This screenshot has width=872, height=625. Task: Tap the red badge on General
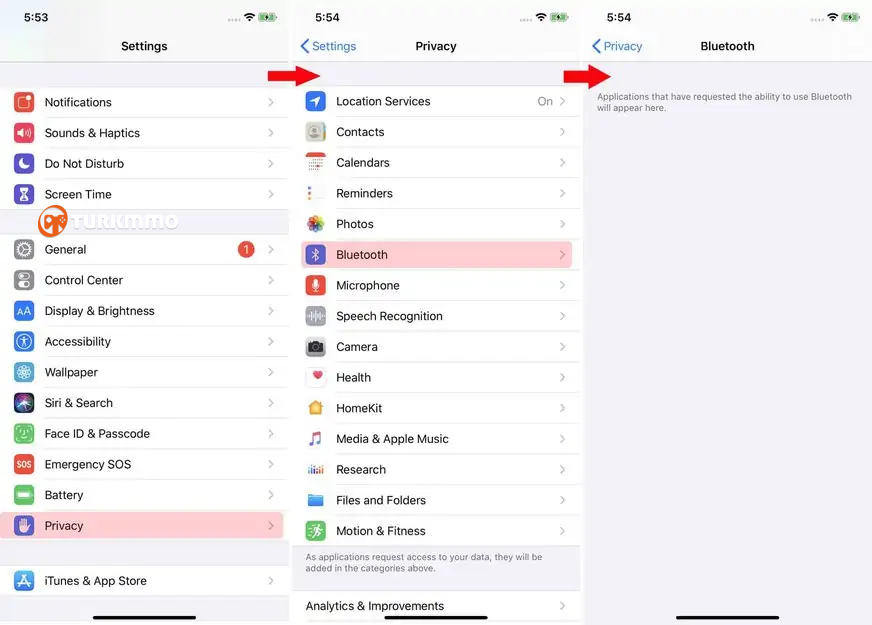(246, 250)
